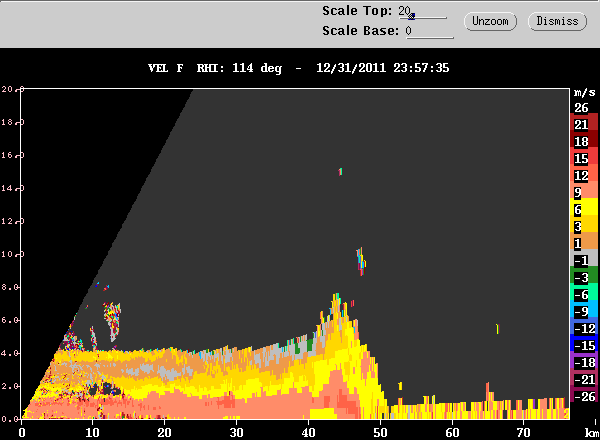The image size is (600, 440).
Task: Click the m/s units label
Action: click(585, 92)
